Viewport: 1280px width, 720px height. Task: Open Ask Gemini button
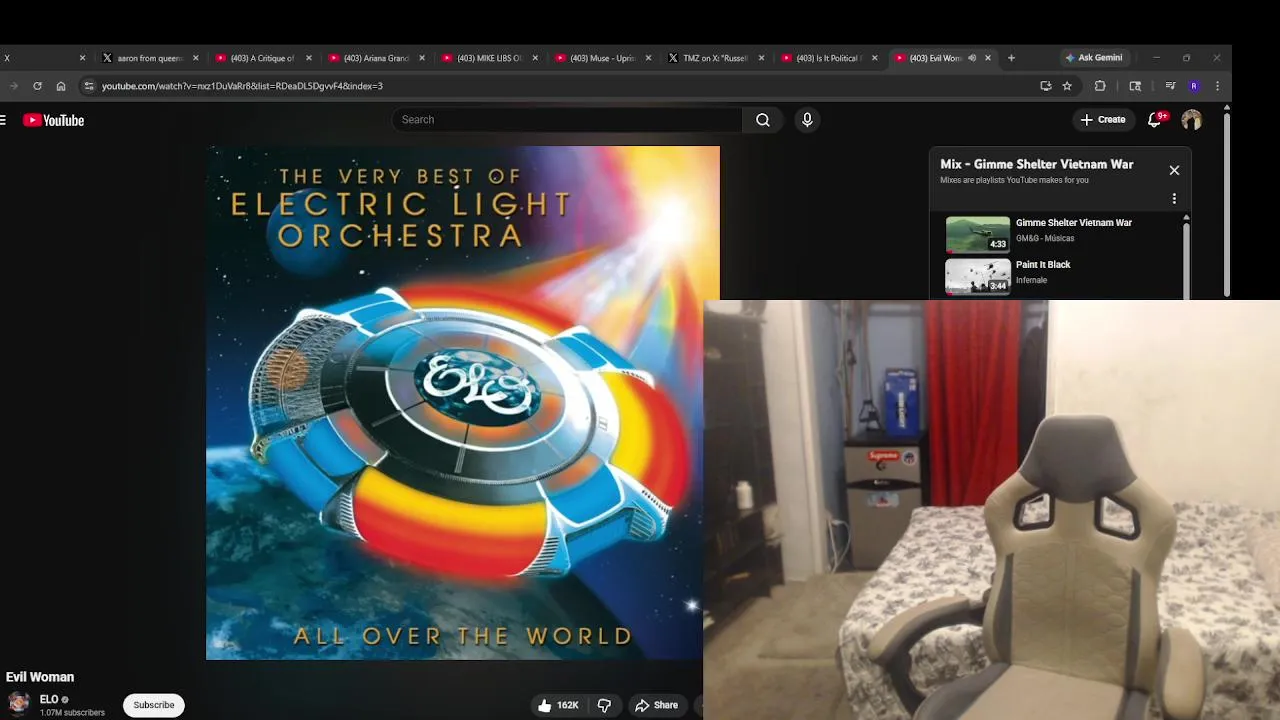1094,58
